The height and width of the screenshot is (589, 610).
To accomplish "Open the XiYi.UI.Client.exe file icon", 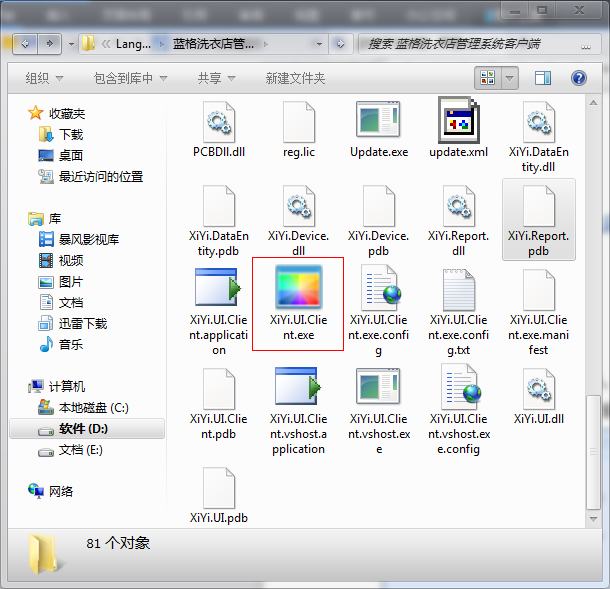I will click(298, 290).
